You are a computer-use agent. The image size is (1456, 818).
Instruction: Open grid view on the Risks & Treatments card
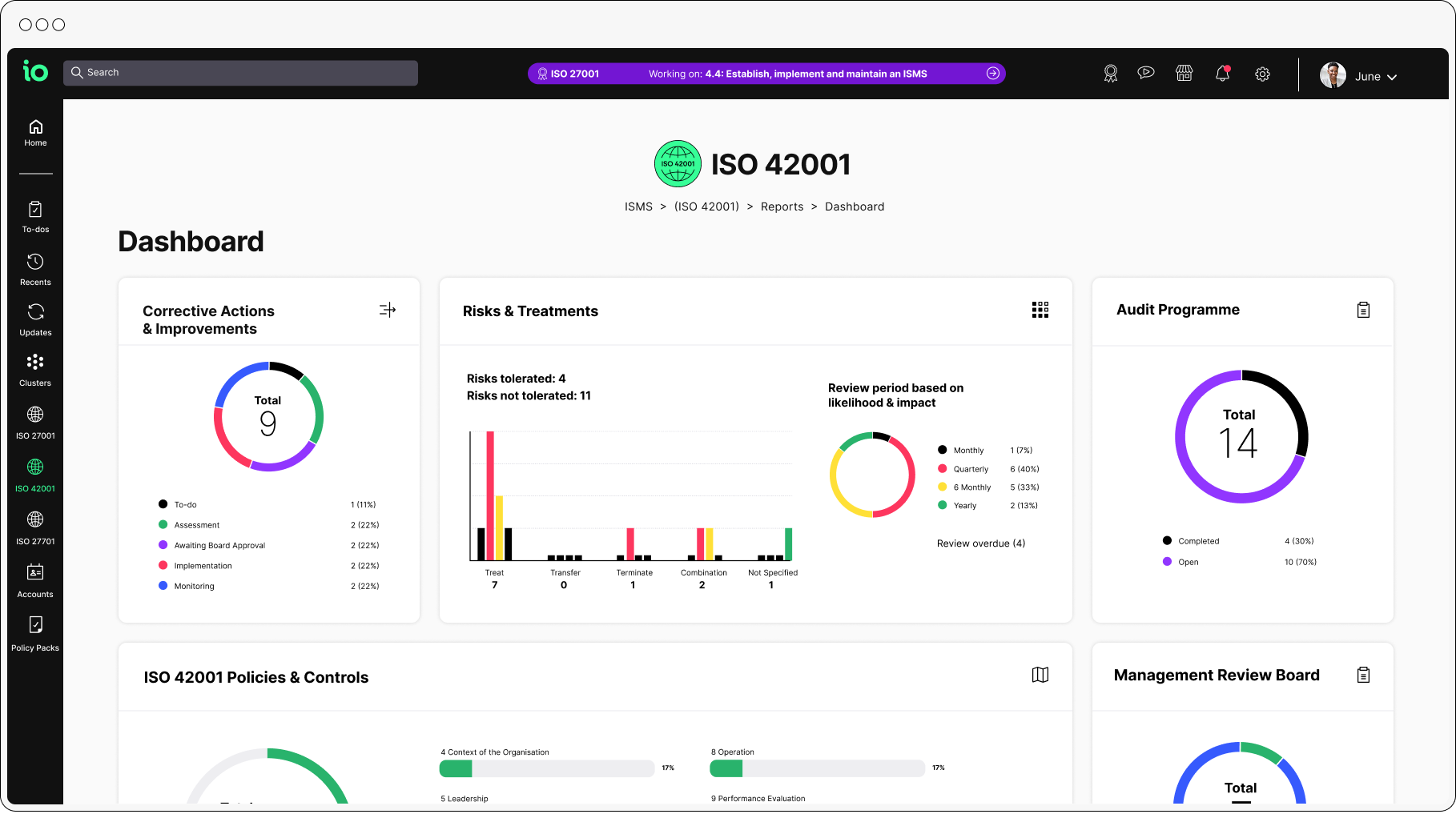[x=1040, y=310]
